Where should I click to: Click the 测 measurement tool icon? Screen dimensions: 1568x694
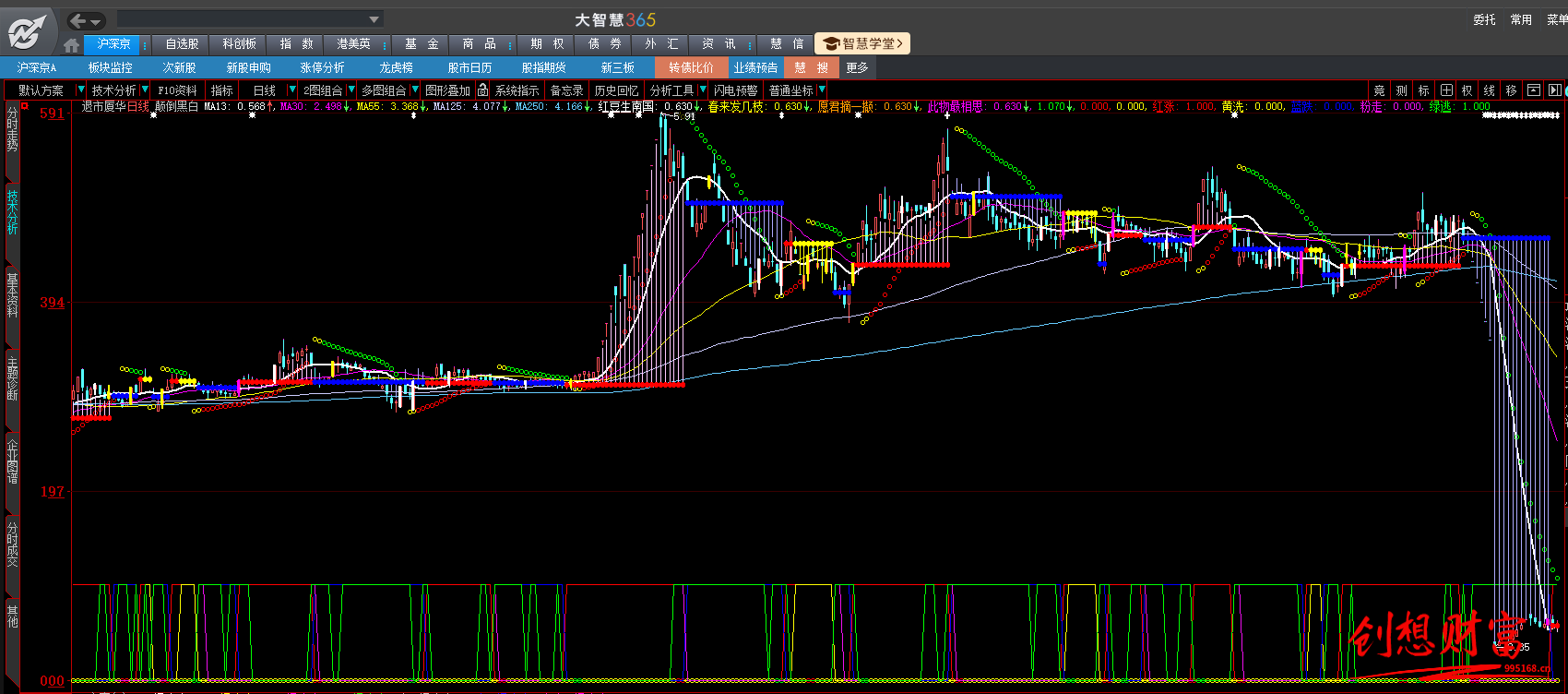[x=1401, y=90]
